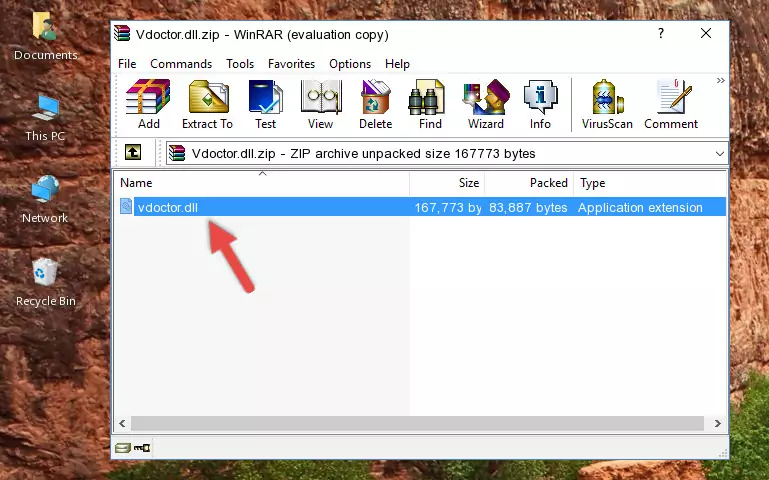
Task: Sort by Packed column header
Action: [529, 183]
